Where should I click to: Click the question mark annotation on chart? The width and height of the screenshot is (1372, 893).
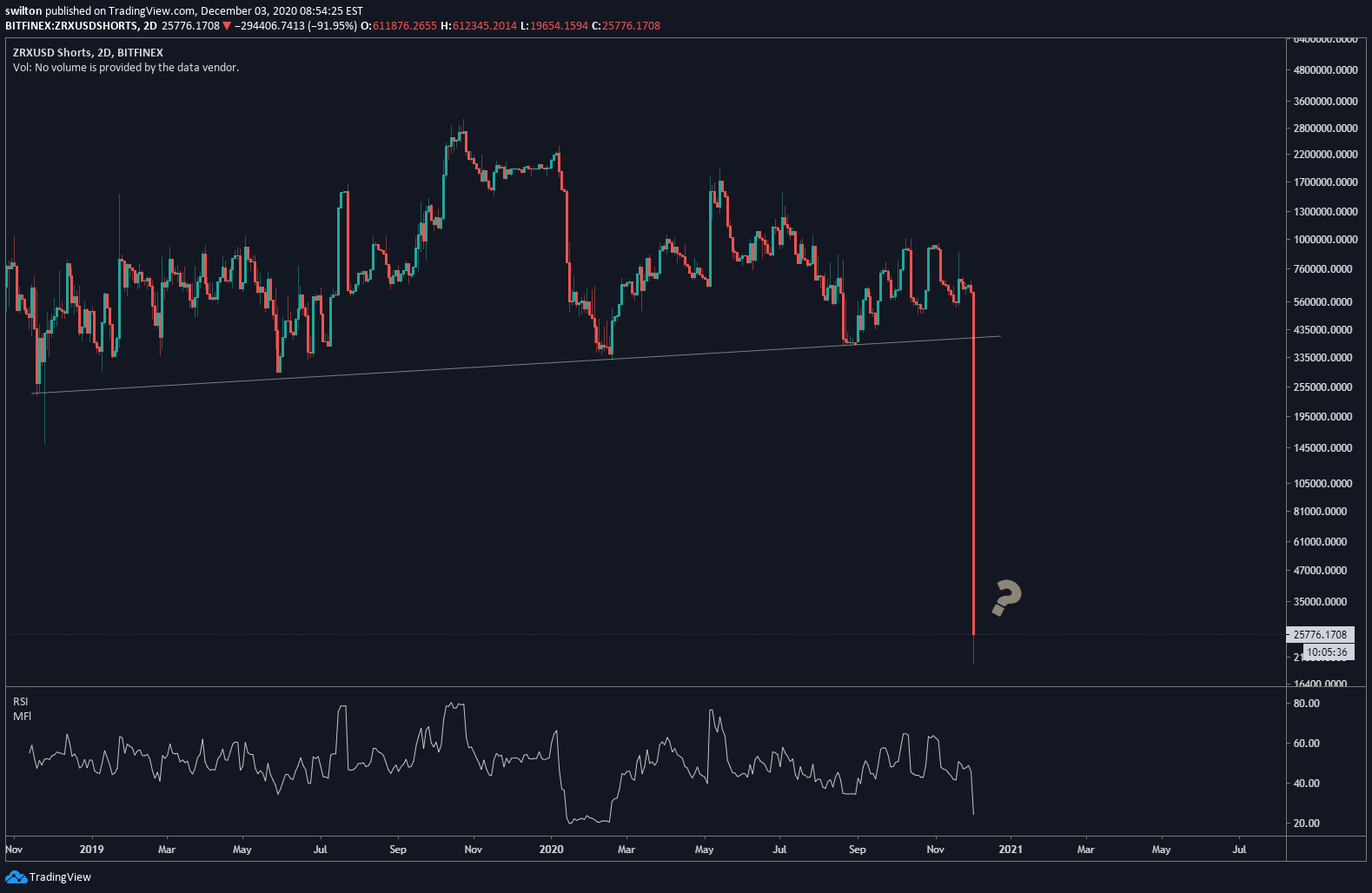point(1006,598)
